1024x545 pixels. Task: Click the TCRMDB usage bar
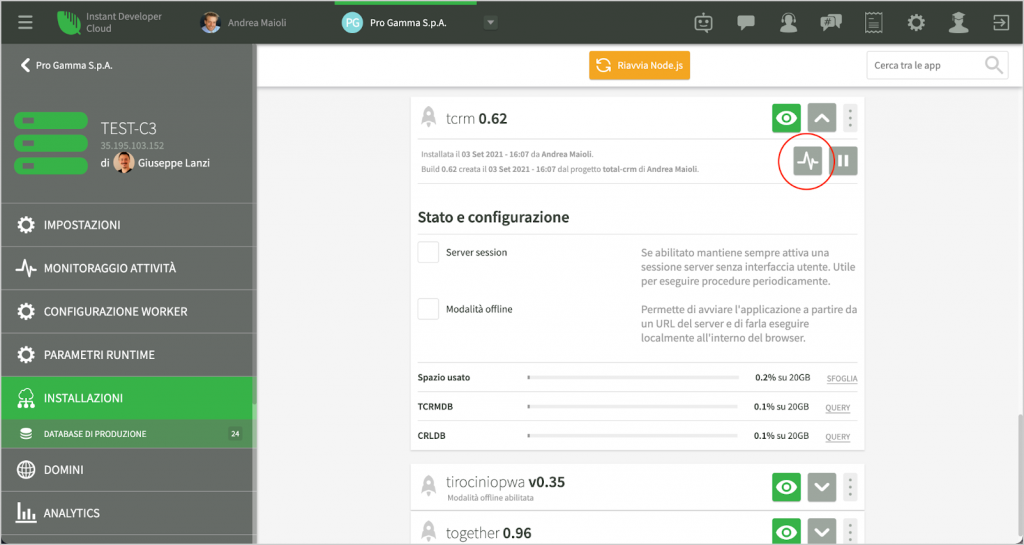click(x=633, y=407)
